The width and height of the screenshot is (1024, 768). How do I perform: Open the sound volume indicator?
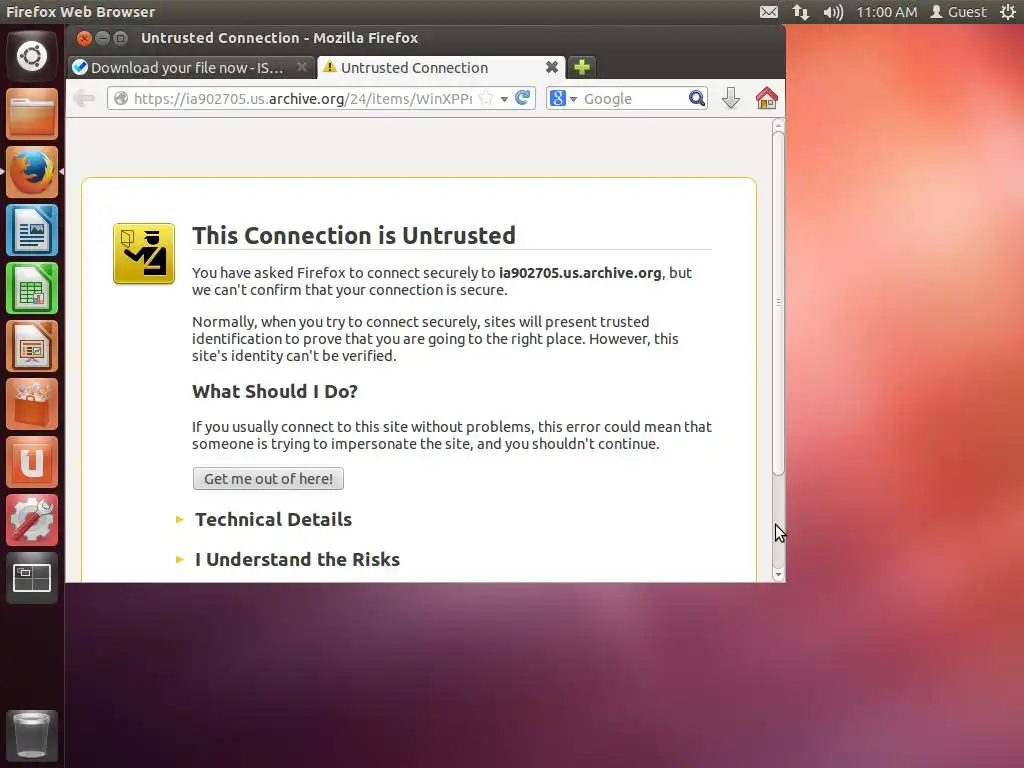point(833,12)
